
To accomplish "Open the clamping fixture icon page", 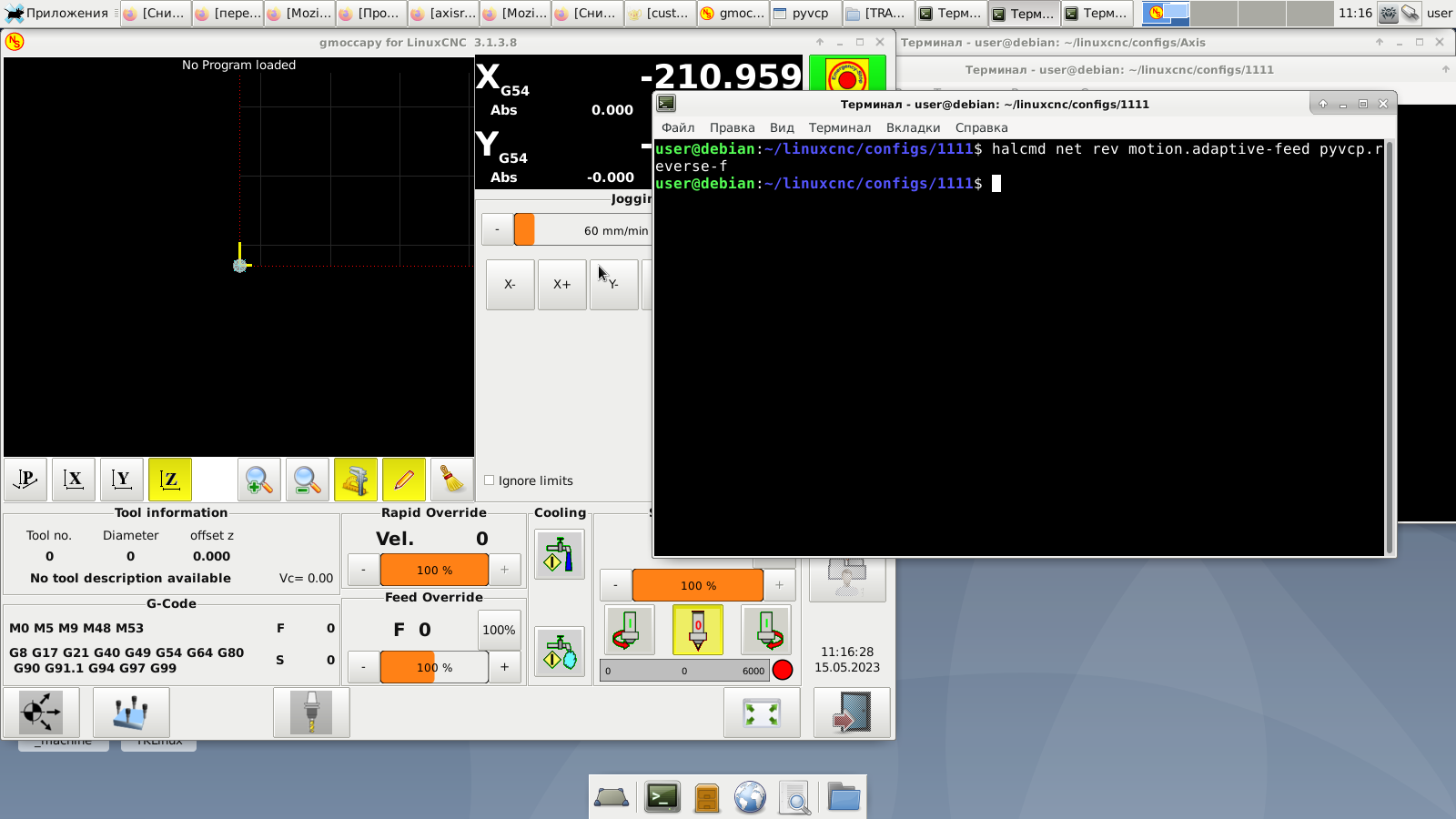I will pyautogui.click(x=131, y=712).
